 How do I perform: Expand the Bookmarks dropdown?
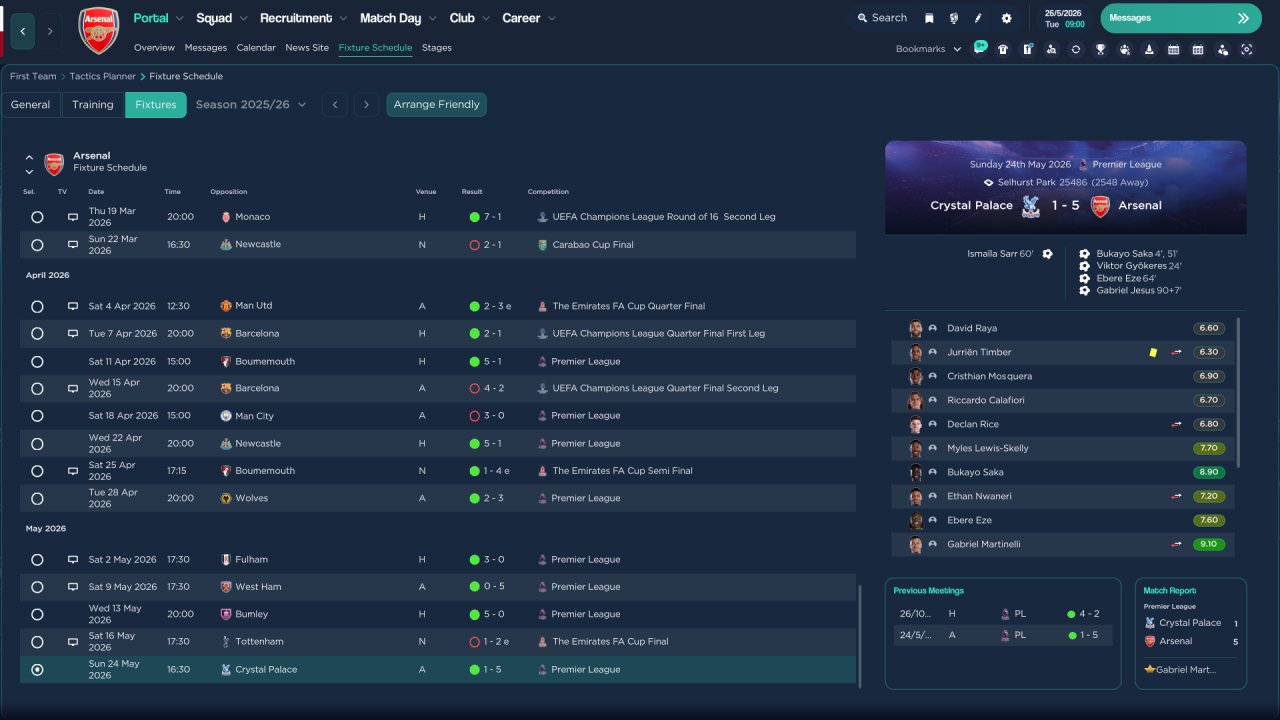(928, 49)
